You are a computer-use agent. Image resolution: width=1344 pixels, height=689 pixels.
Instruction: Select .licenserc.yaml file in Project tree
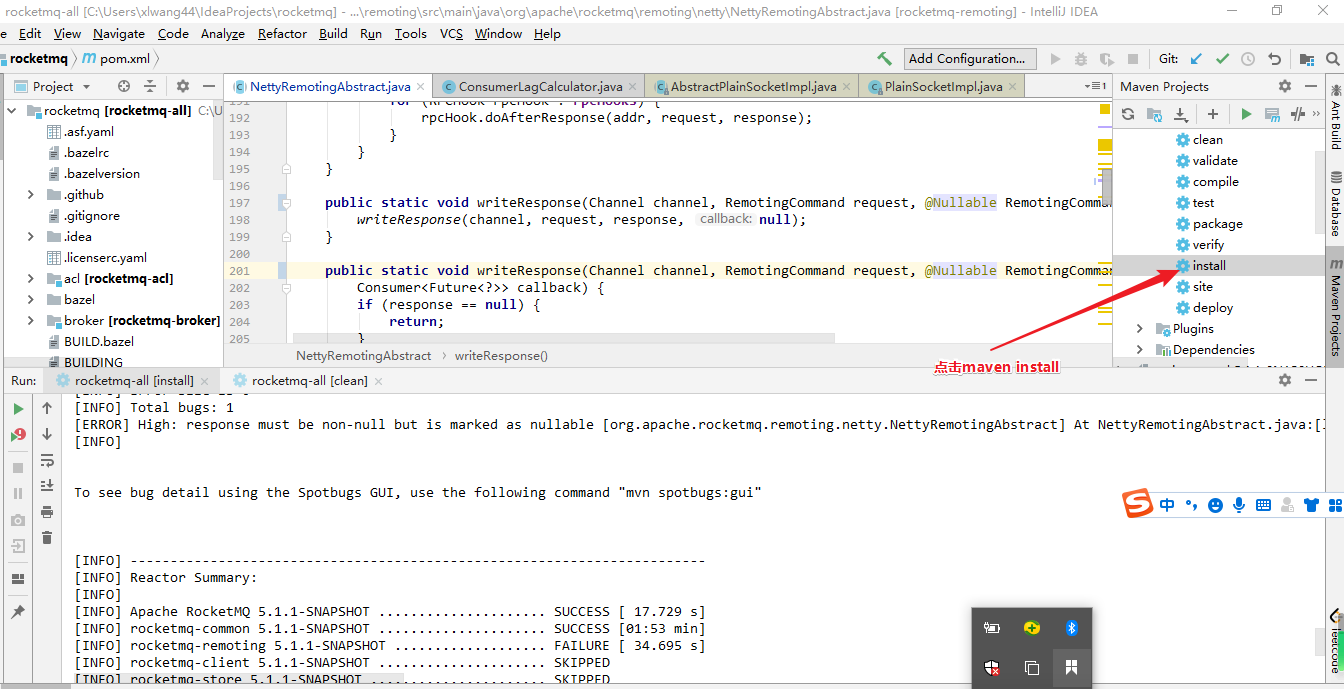(x=105, y=257)
